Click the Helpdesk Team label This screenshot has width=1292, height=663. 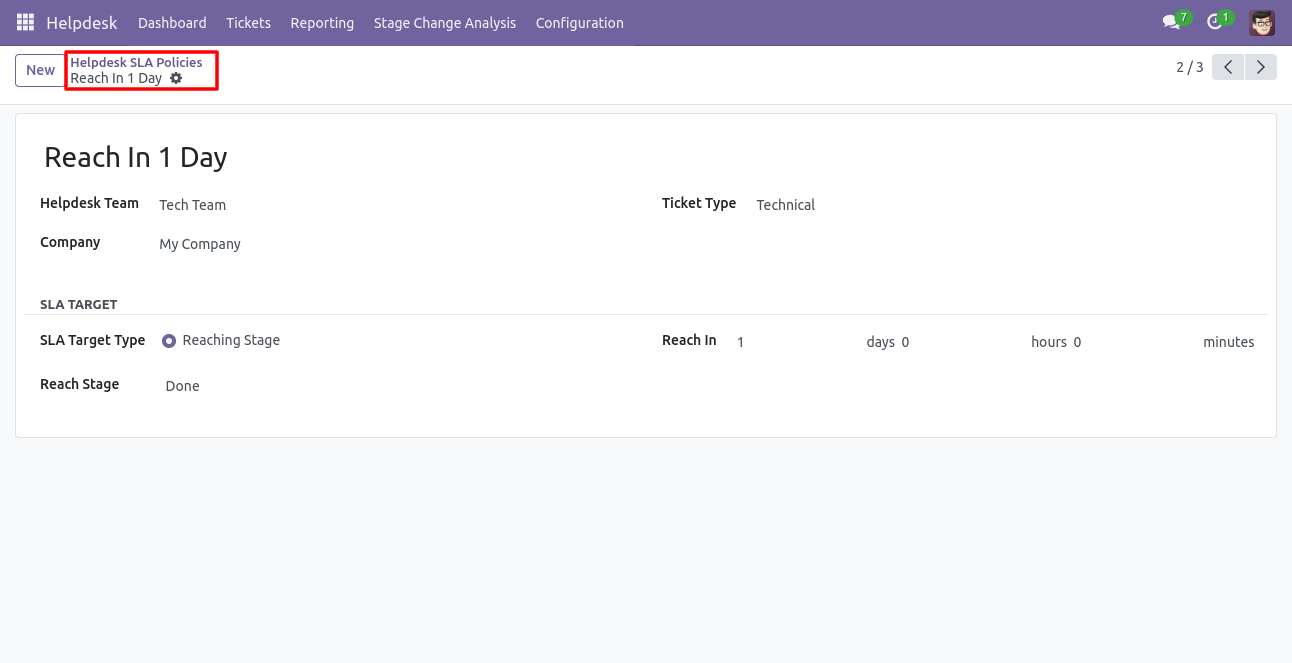point(89,203)
